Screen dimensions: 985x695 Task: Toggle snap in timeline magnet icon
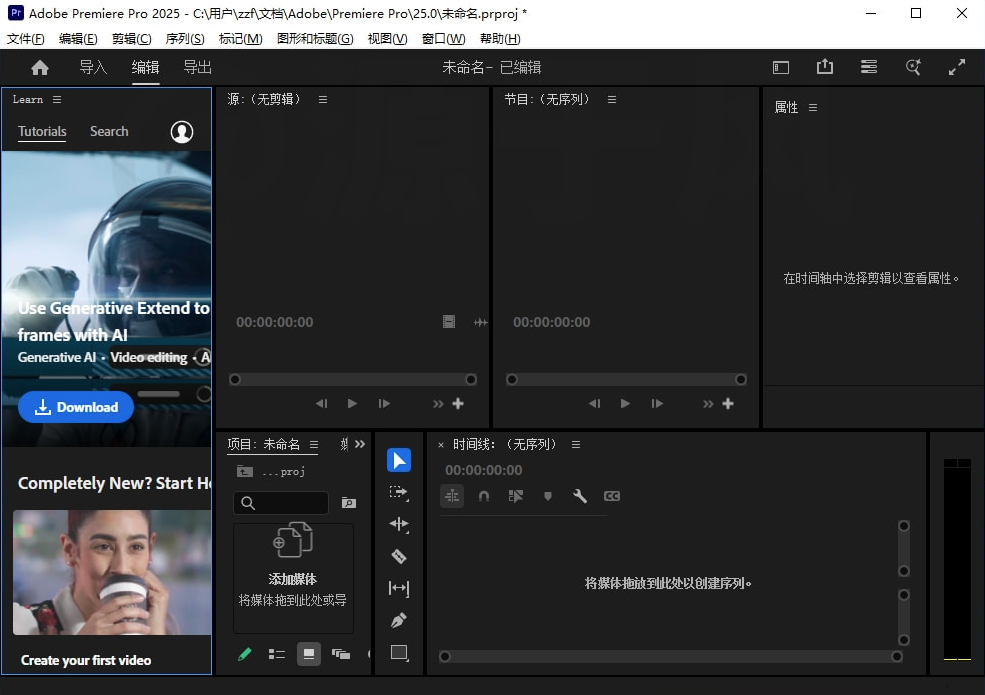(x=484, y=496)
